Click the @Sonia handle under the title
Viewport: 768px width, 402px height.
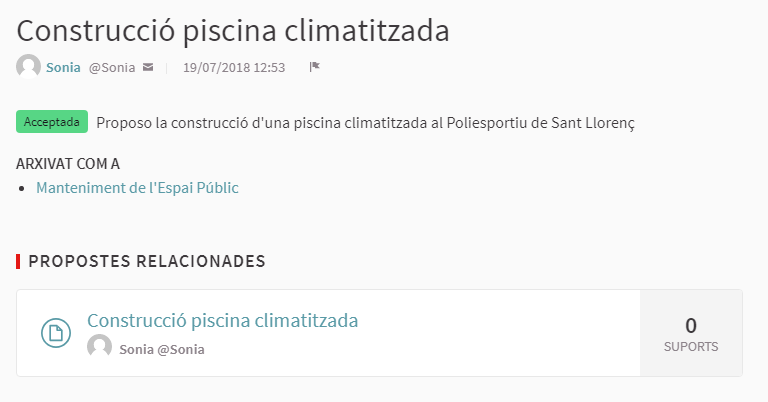tap(110, 68)
